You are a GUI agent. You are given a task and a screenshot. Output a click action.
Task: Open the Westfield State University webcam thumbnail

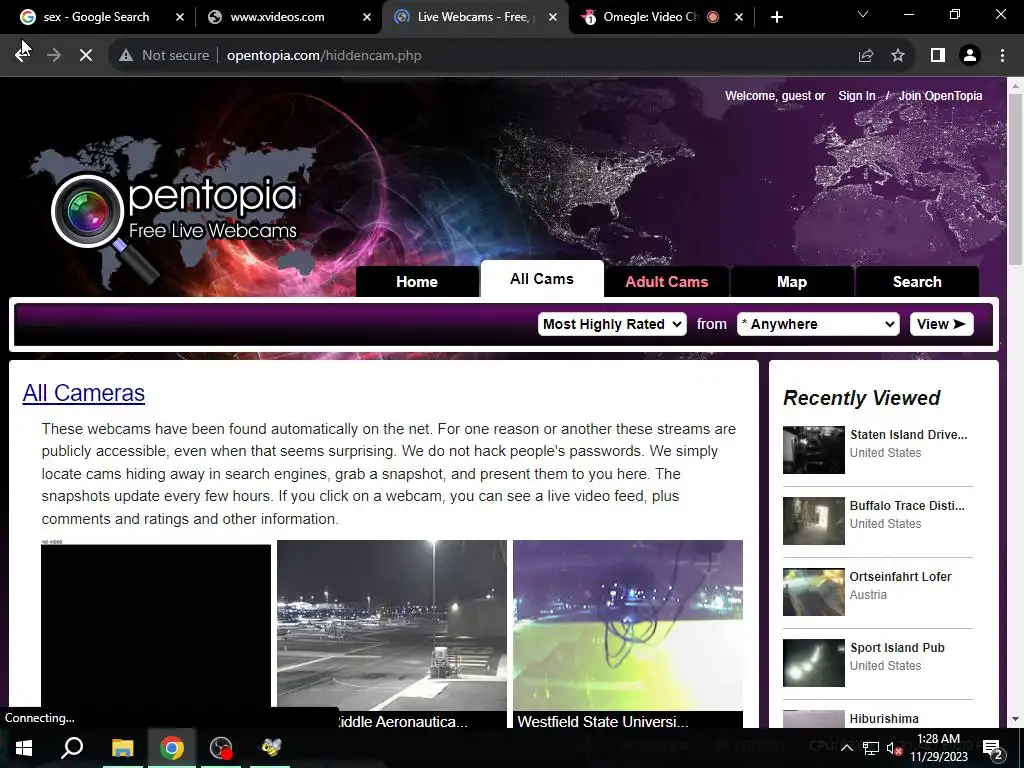(628, 626)
